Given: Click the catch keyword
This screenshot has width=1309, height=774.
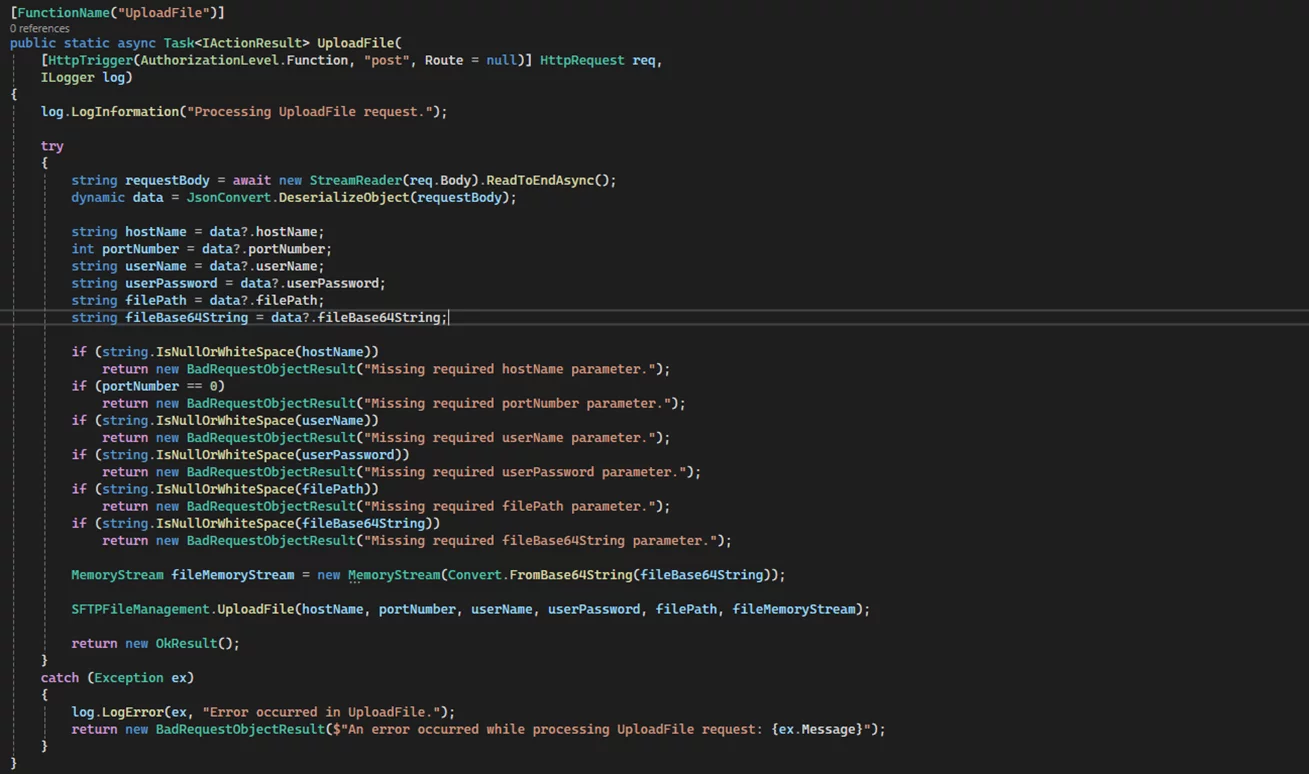Looking at the screenshot, I should pos(60,678).
